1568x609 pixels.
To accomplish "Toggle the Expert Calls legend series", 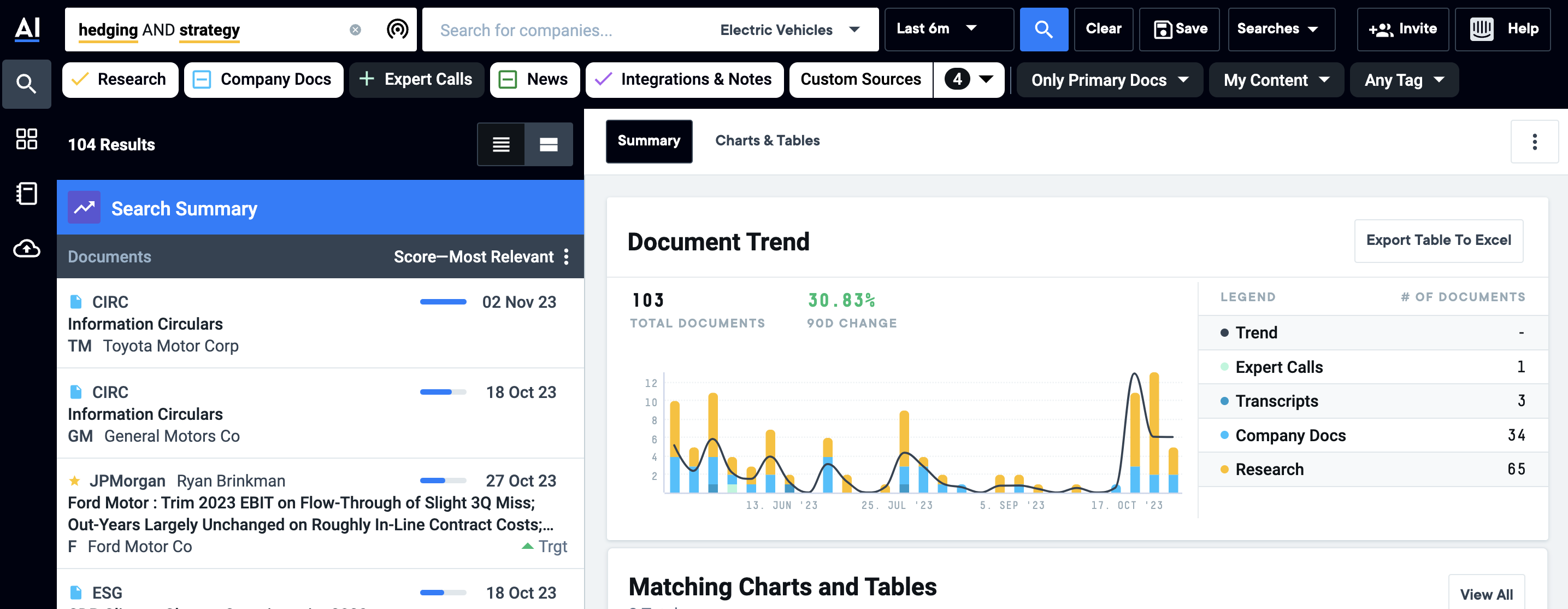I will 1372,367.
